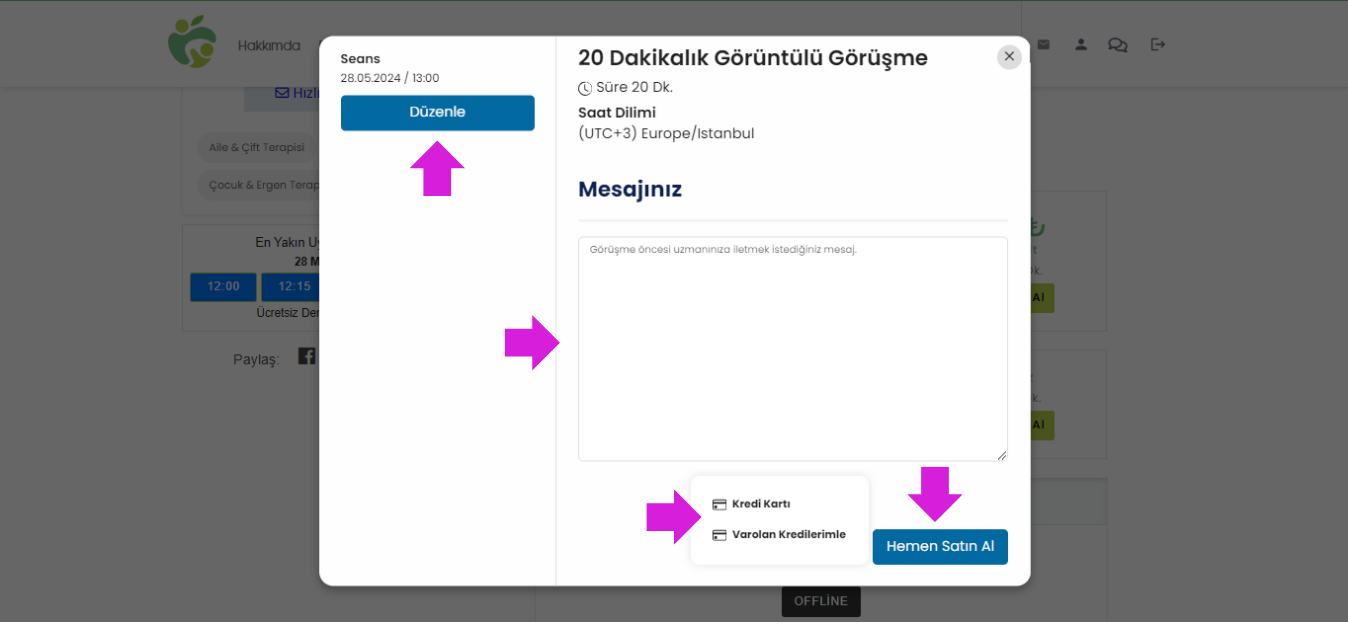The width and height of the screenshot is (1348, 630).
Task: Click the Aile & Çift Terapisi tag
Action: click(257, 147)
